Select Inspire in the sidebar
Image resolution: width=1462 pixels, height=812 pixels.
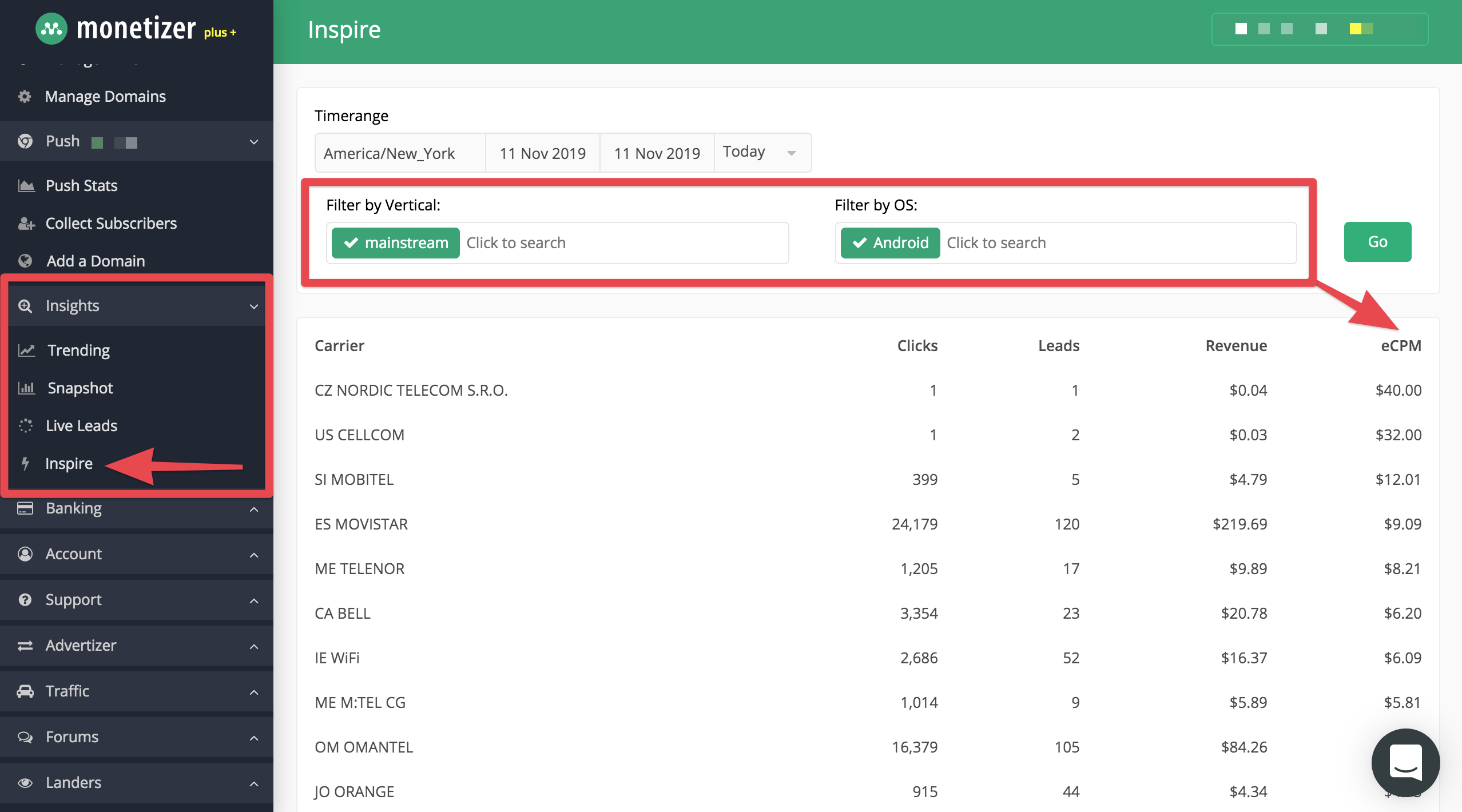(x=69, y=464)
